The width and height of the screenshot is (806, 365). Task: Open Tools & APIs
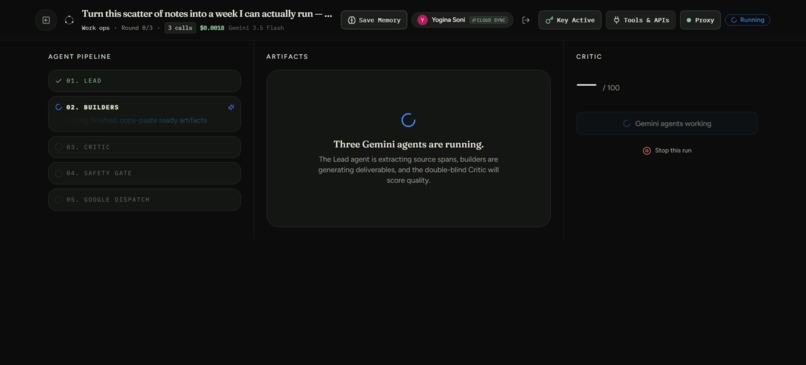tap(640, 20)
